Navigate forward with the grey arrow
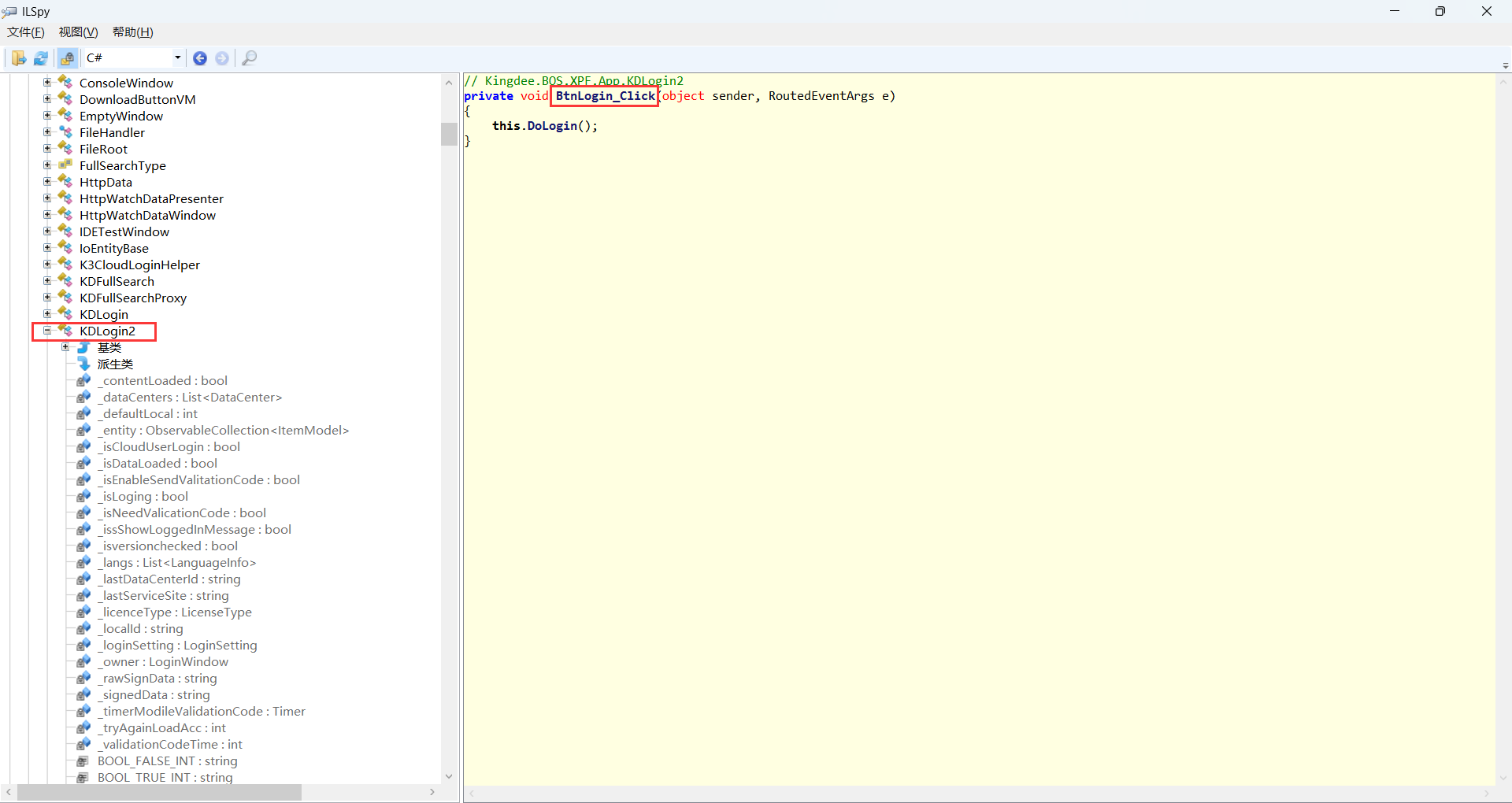The height and width of the screenshot is (803, 1512). coord(222,58)
